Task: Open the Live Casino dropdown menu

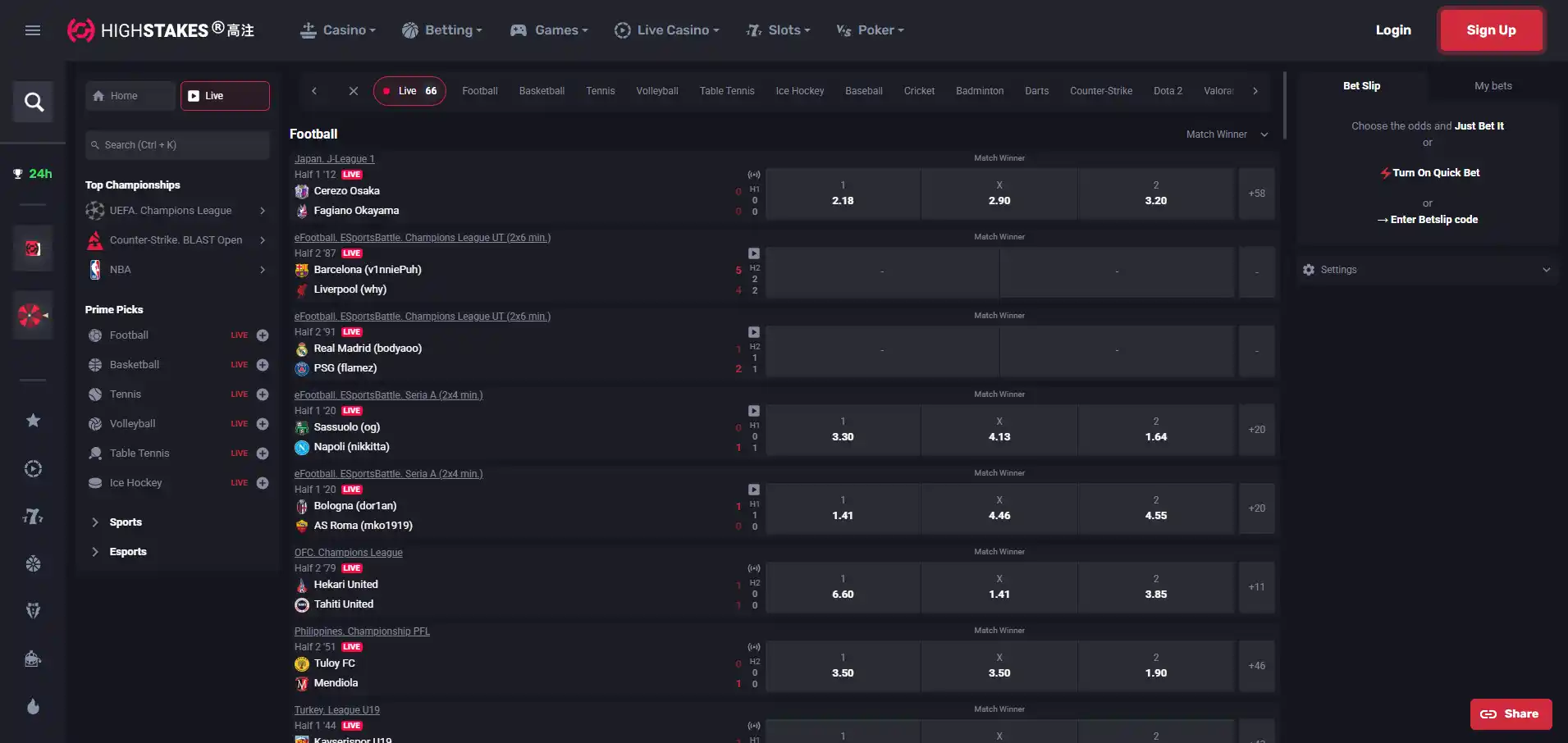Action: pyautogui.click(x=666, y=30)
